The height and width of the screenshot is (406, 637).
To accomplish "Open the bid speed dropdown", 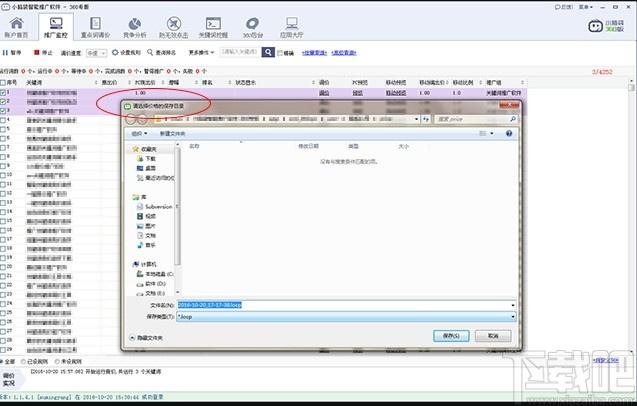I will coord(96,53).
